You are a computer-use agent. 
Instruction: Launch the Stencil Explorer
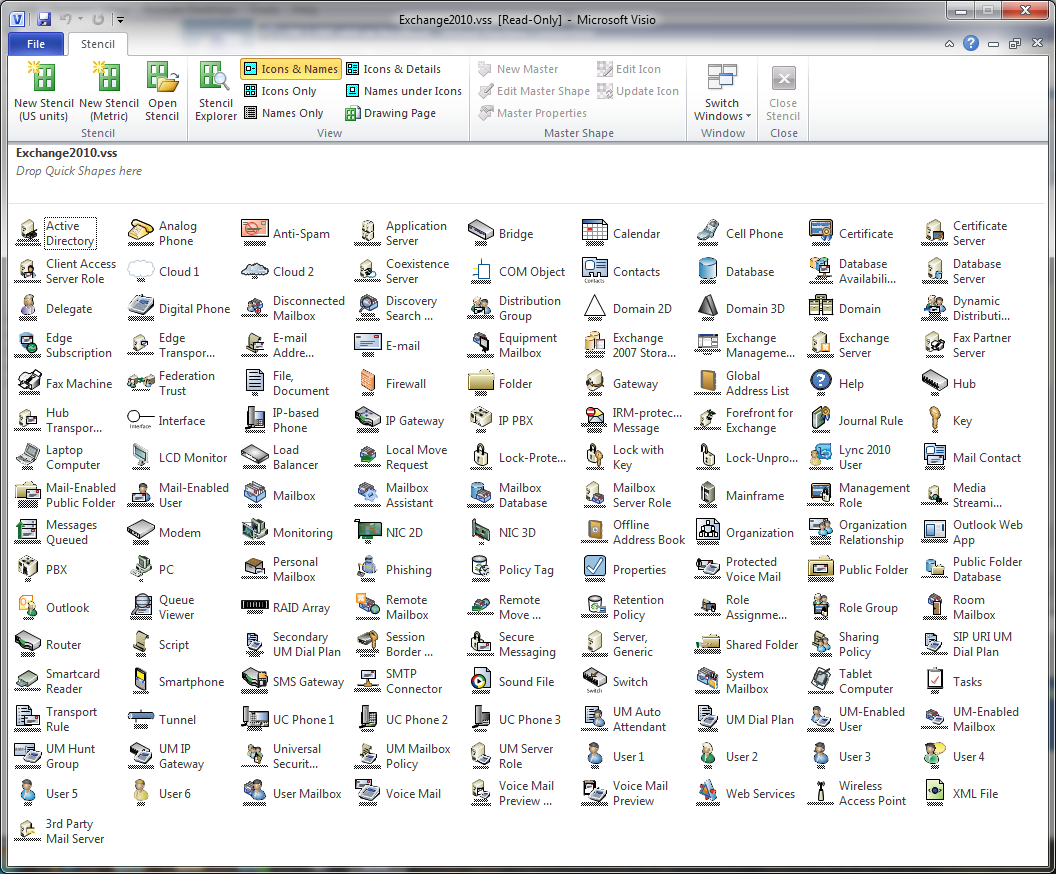pyautogui.click(x=216, y=92)
